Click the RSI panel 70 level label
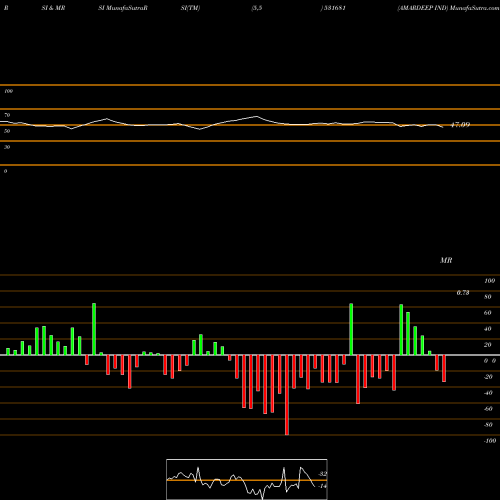 click(x=7, y=115)
